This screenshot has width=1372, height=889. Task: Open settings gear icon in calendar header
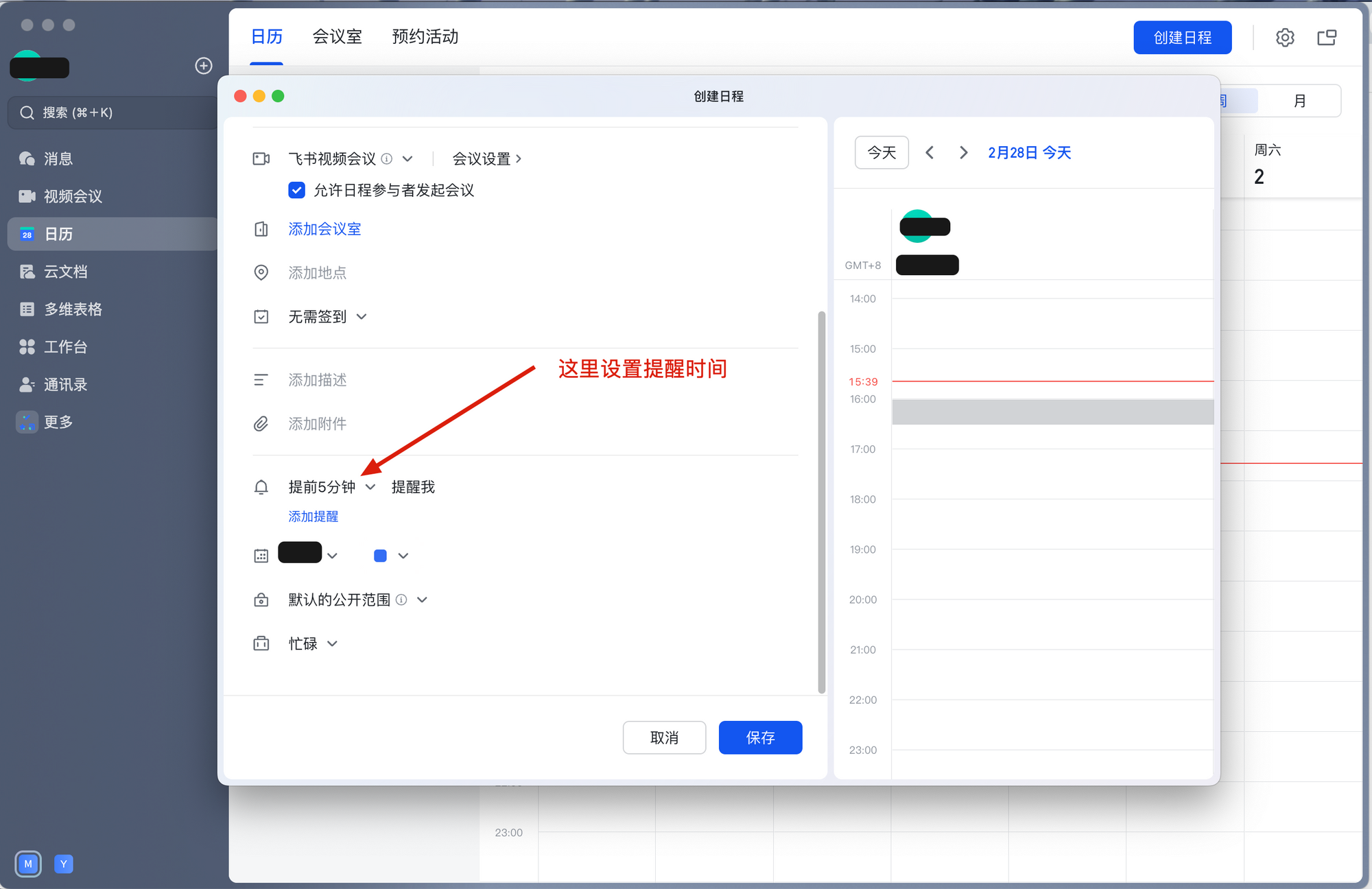click(x=1284, y=38)
